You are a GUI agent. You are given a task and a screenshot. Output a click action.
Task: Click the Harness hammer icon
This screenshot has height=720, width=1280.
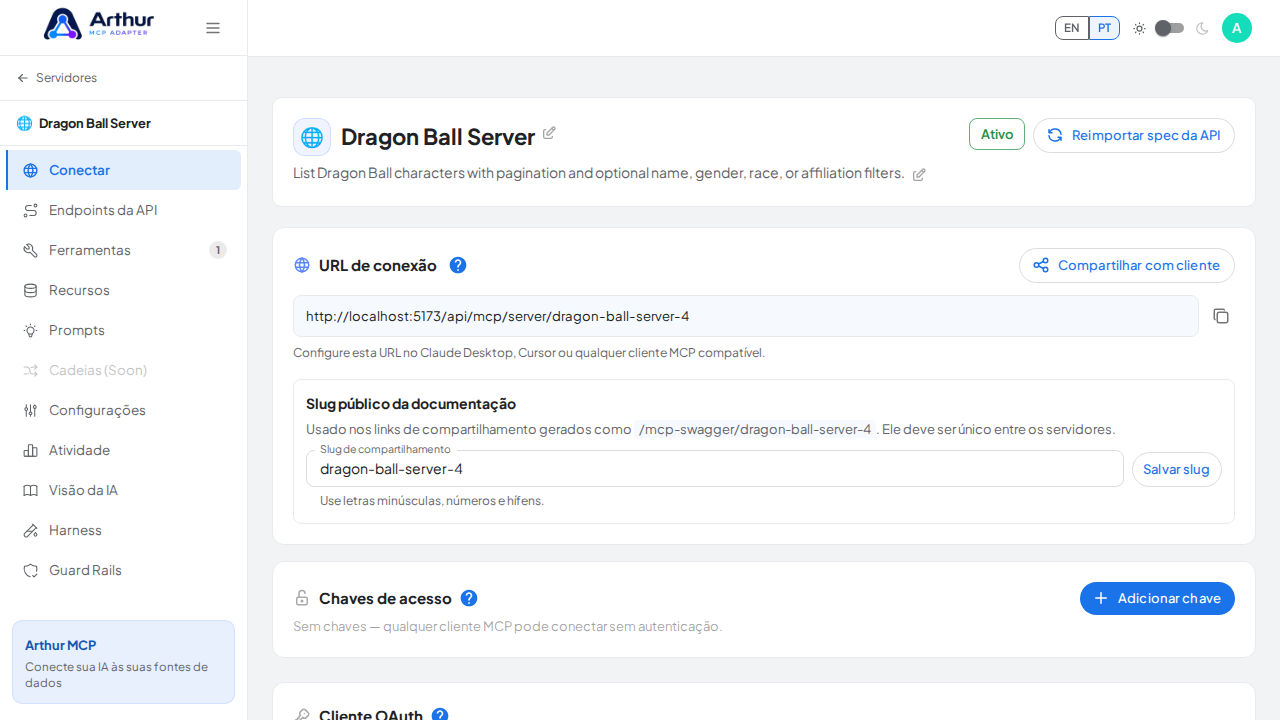pyautogui.click(x=31, y=530)
